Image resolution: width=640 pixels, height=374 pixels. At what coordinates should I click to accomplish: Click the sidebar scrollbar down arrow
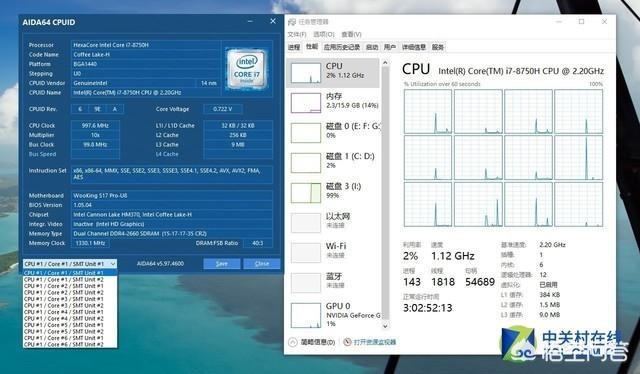pos(385,326)
